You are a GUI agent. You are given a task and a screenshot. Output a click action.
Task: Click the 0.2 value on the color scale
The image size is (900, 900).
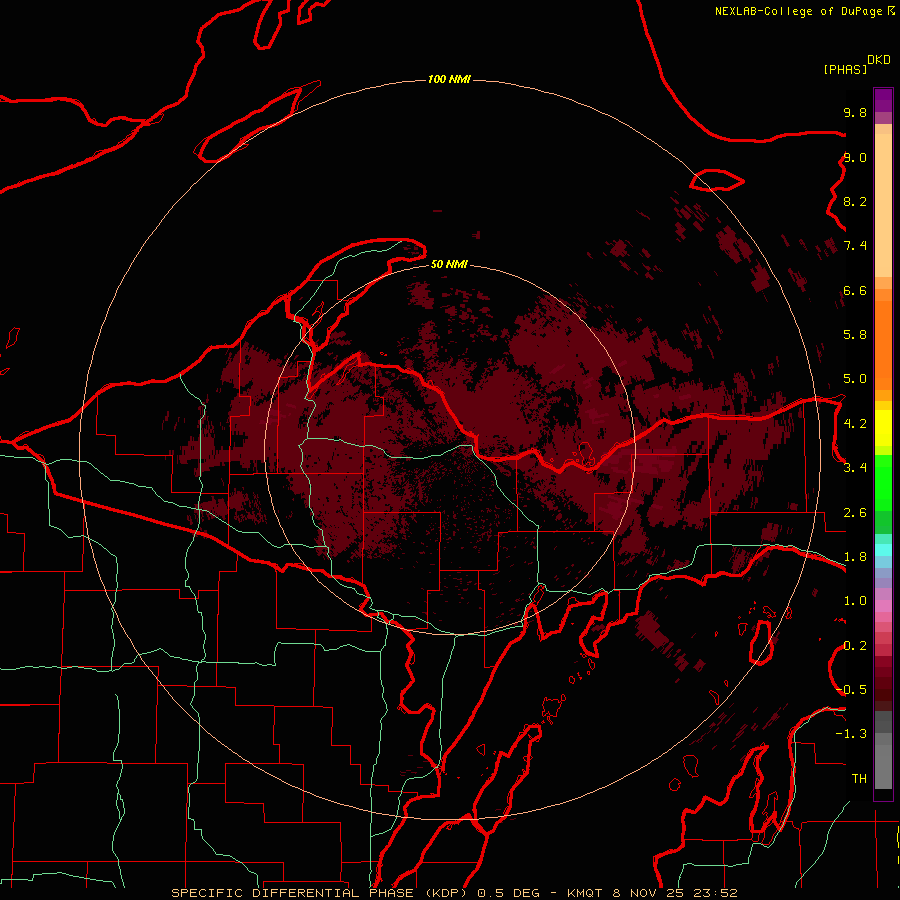point(855,646)
